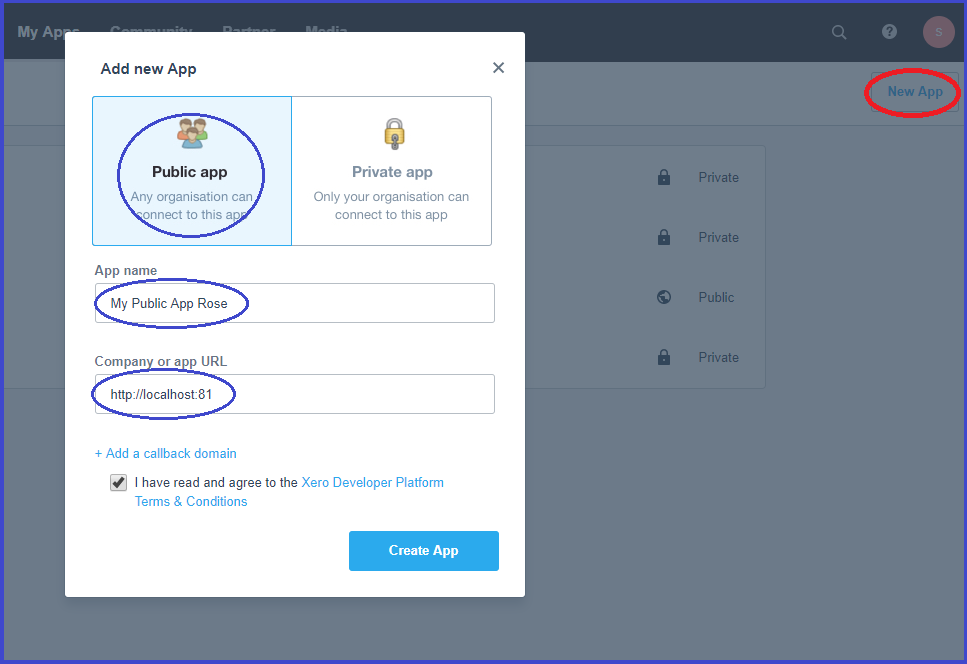Click the Create App button
Screen dimensions: 967x664
tap(424, 551)
